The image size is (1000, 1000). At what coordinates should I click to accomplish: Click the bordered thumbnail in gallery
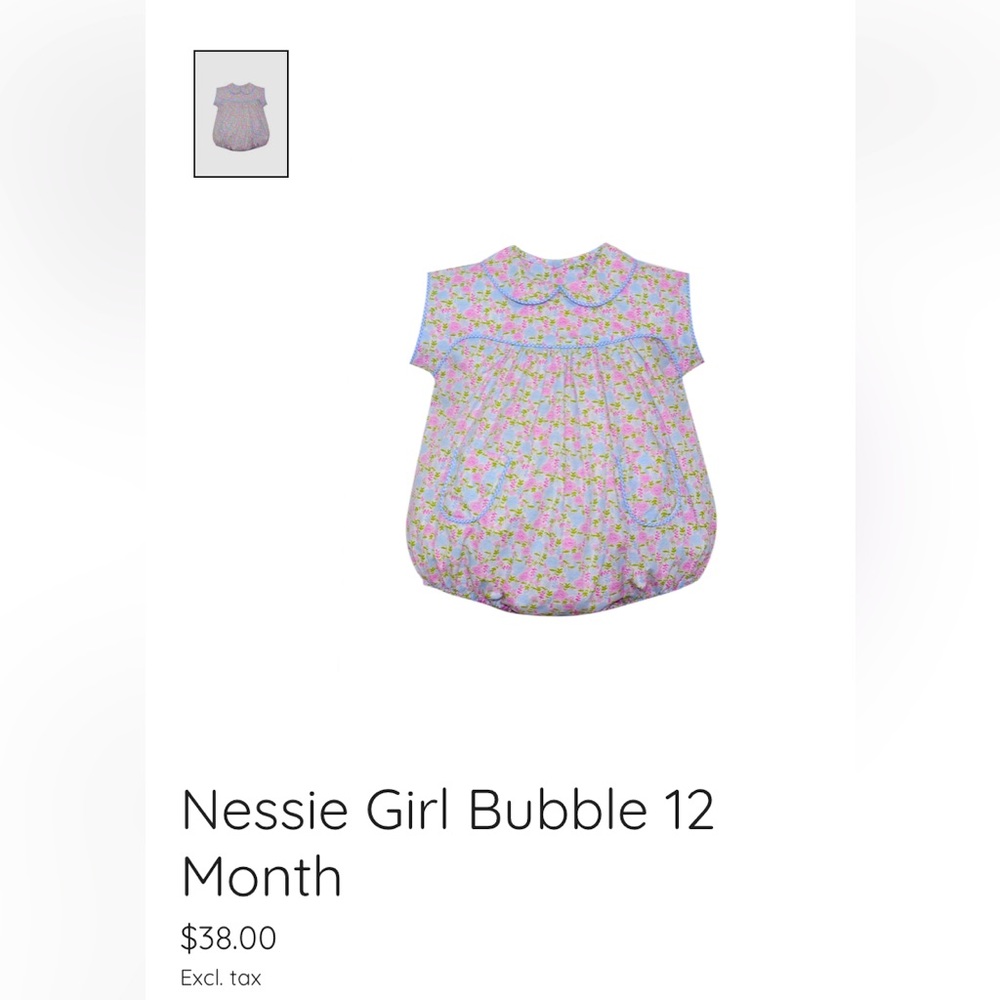(240, 113)
